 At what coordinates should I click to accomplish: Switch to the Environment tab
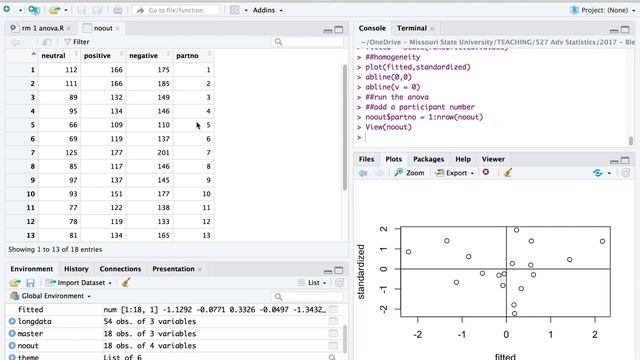click(x=32, y=269)
